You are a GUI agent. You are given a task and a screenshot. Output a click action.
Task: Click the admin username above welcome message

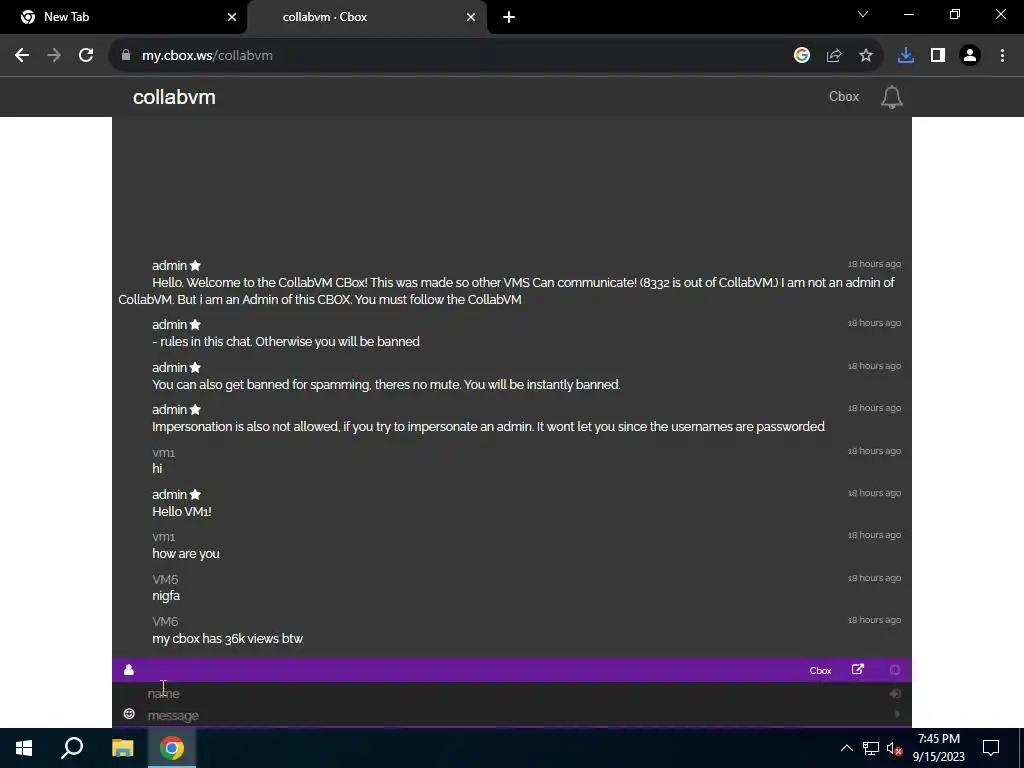(x=169, y=266)
